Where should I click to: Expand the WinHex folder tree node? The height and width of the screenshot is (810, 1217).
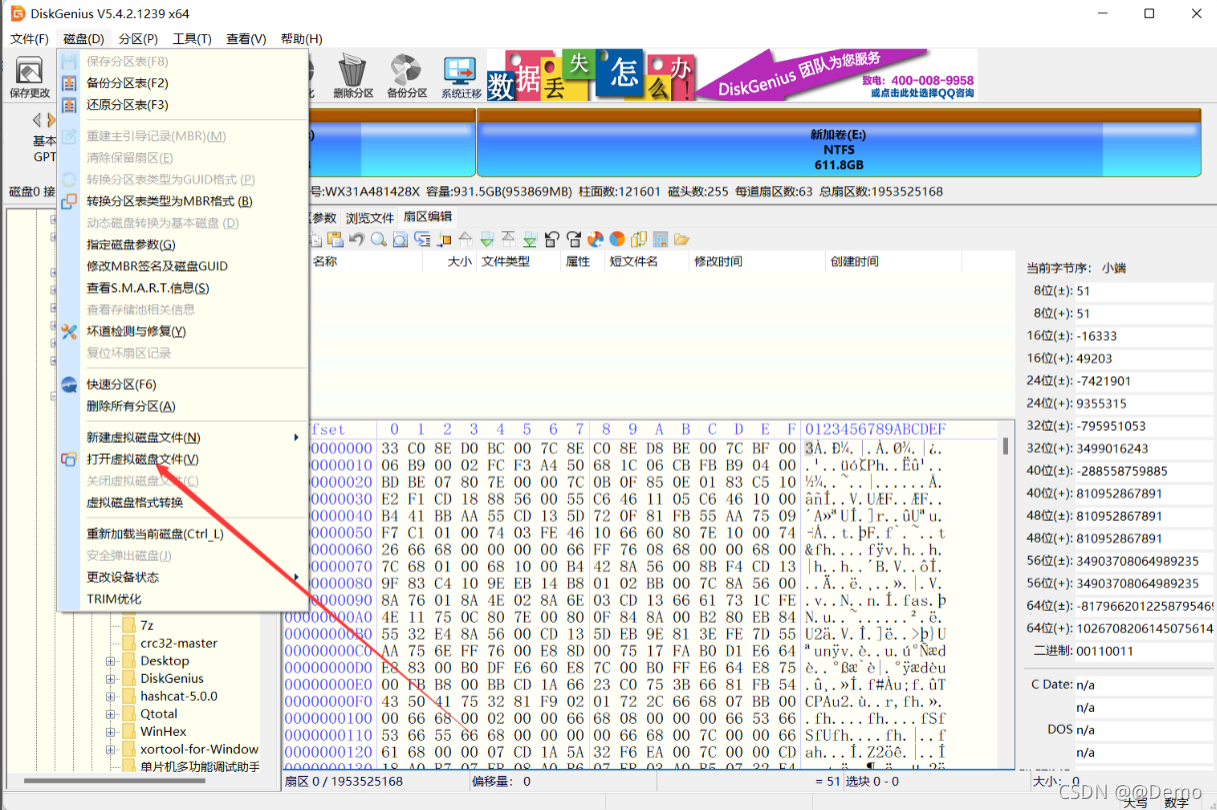[x=110, y=732]
